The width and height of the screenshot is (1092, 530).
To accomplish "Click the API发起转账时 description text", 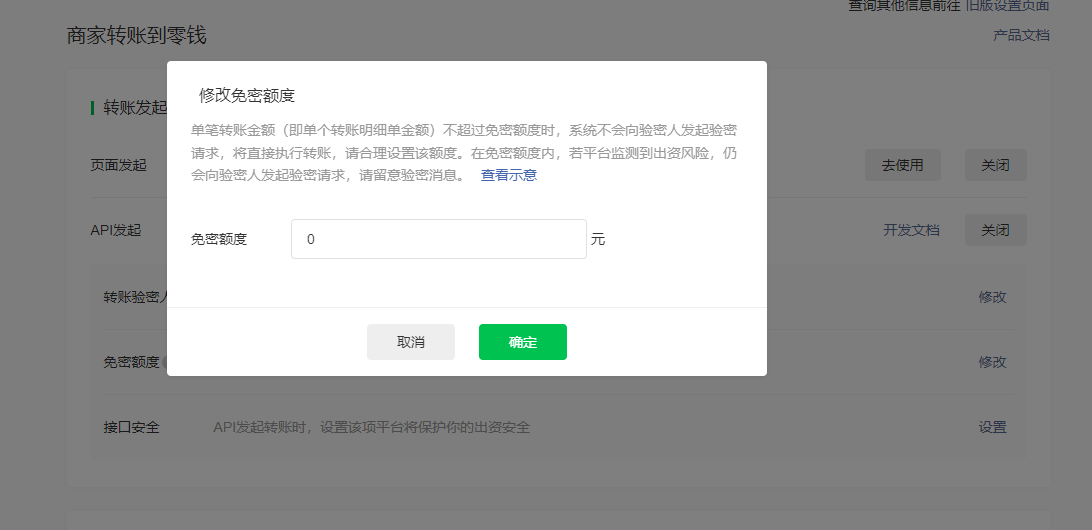I will pos(371,428).
